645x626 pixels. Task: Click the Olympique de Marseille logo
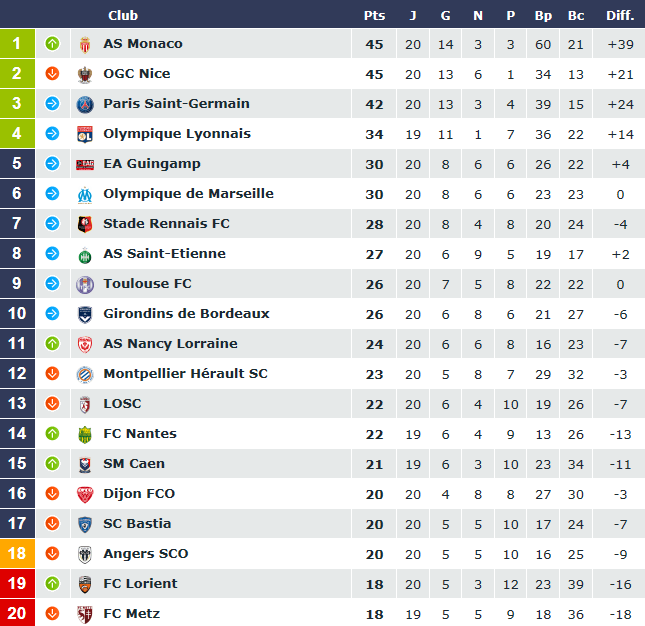pyautogui.click(x=85, y=195)
